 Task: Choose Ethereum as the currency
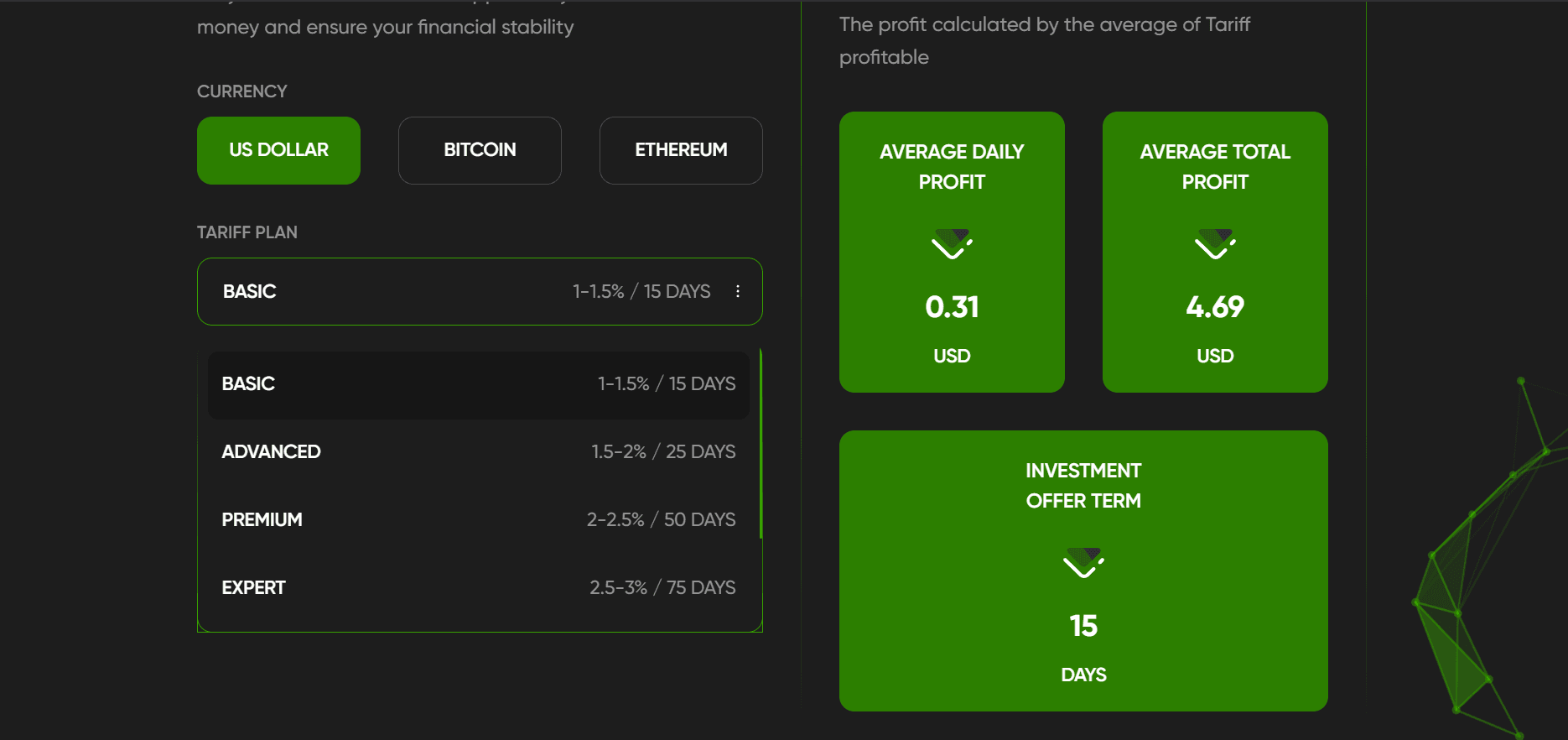pos(681,150)
